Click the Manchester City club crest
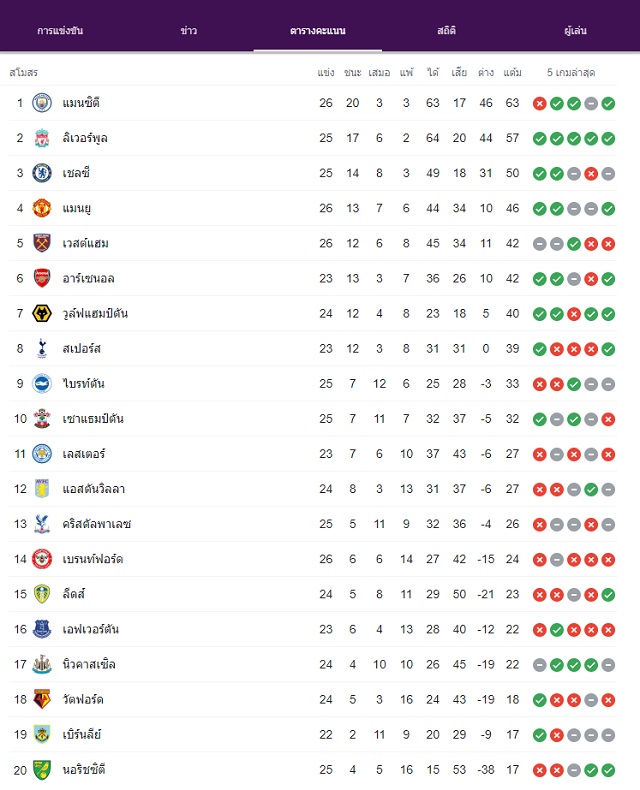 [42, 103]
